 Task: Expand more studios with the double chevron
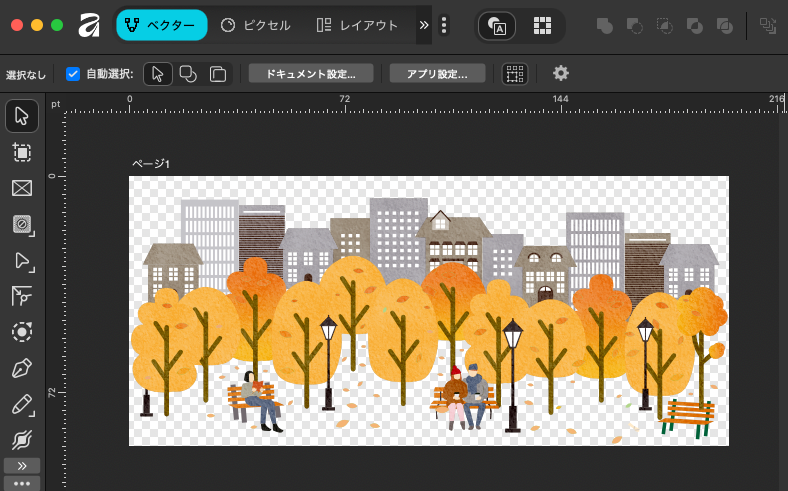click(424, 25)
